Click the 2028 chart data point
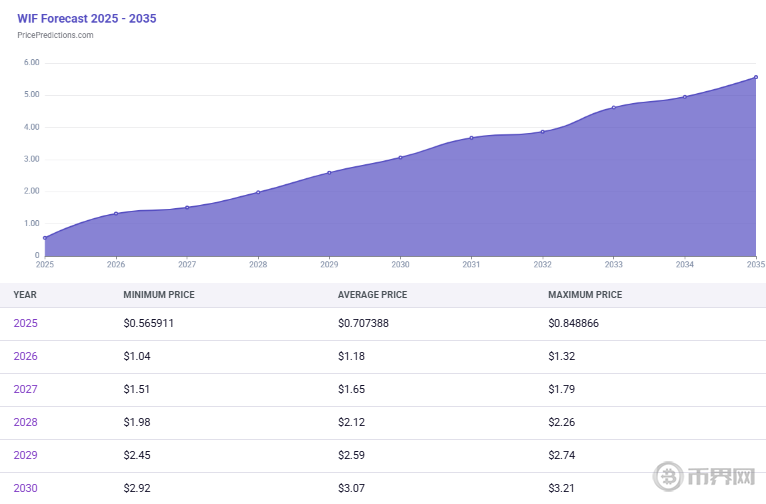 coord(258,192)
